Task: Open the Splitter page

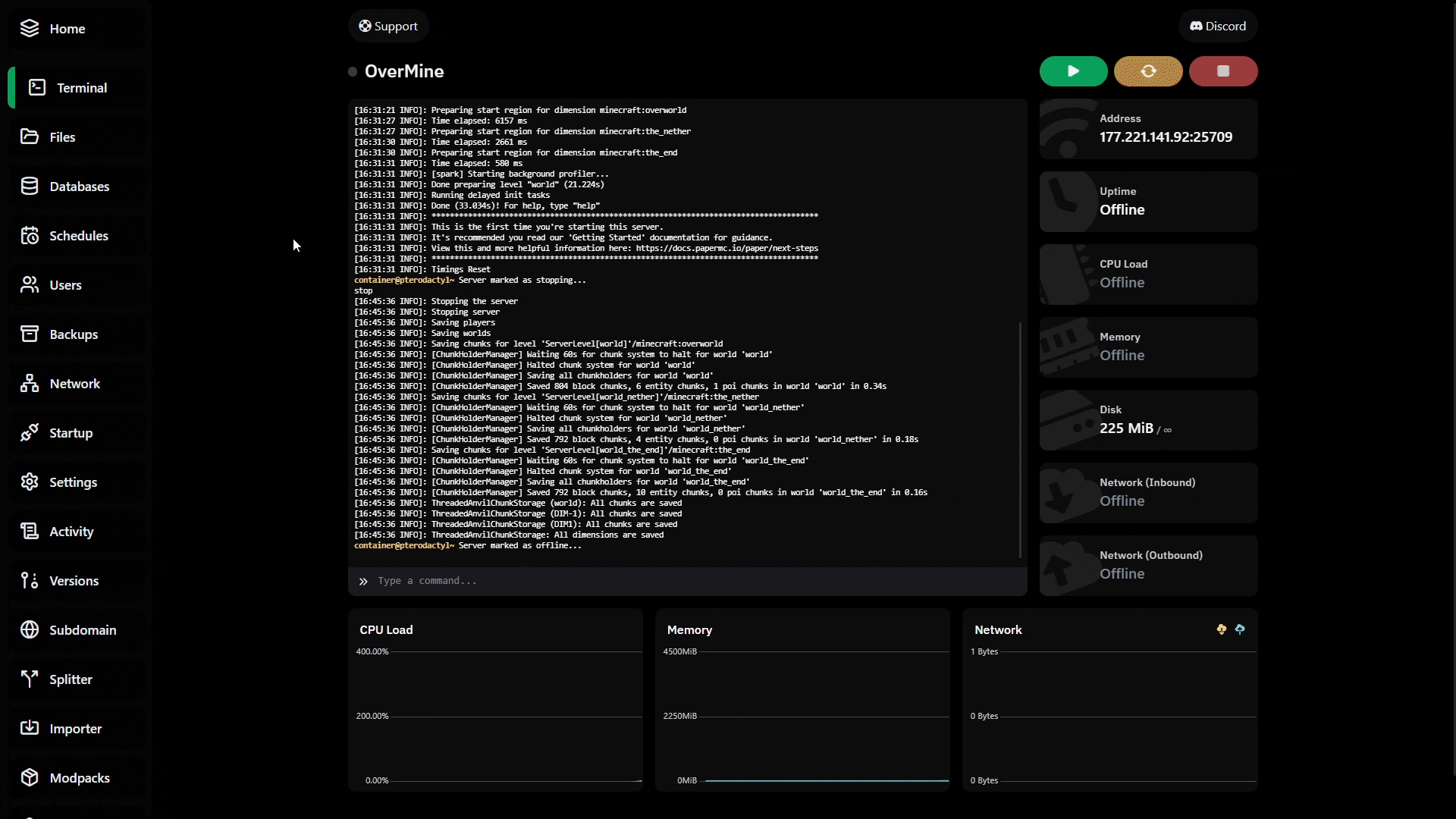Action: point(71,679)
